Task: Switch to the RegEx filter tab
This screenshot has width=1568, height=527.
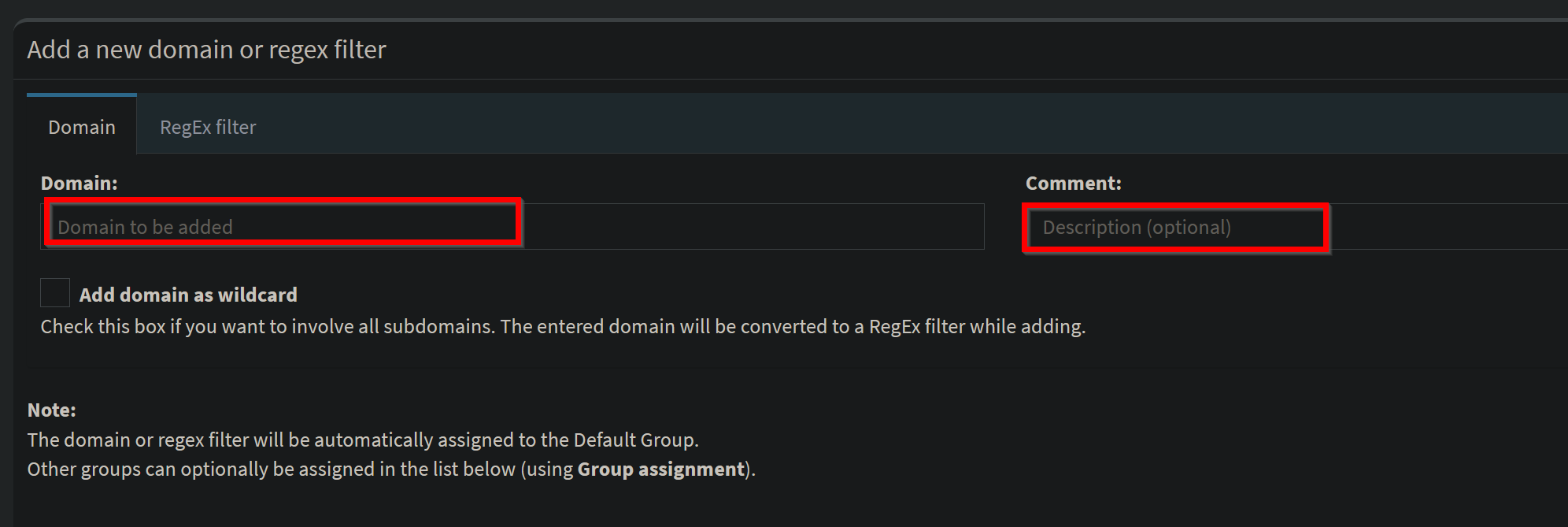Action: click(208, 127)
